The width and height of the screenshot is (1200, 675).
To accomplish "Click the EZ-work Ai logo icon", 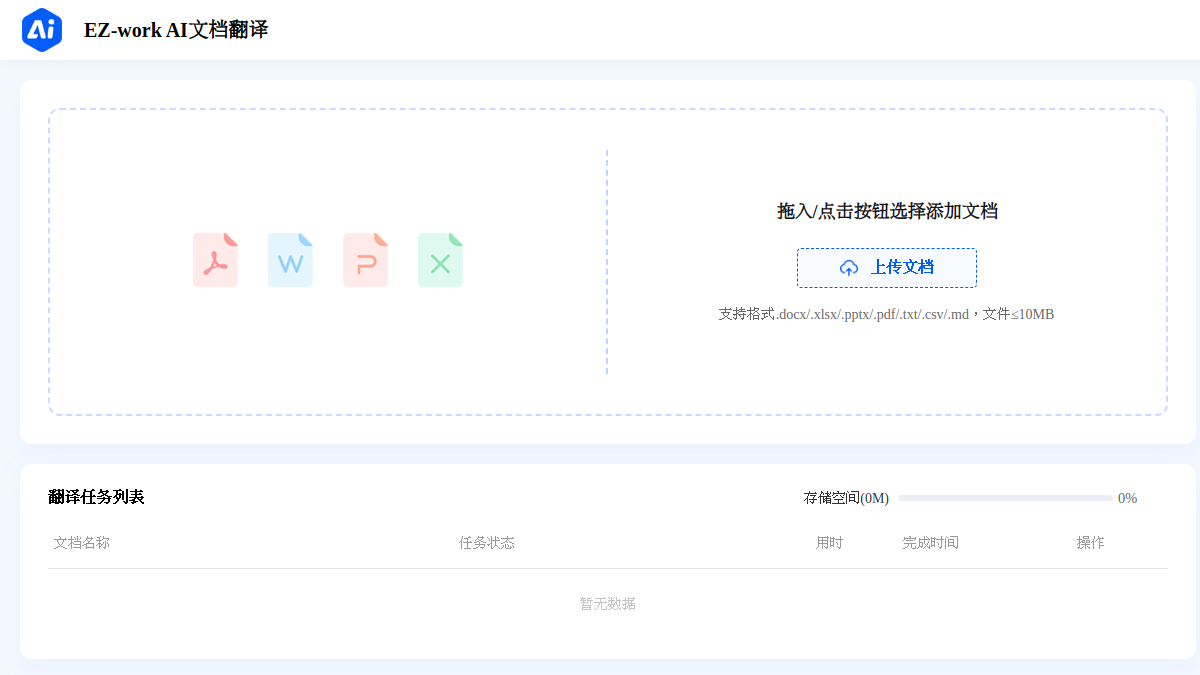I will 42,29.
